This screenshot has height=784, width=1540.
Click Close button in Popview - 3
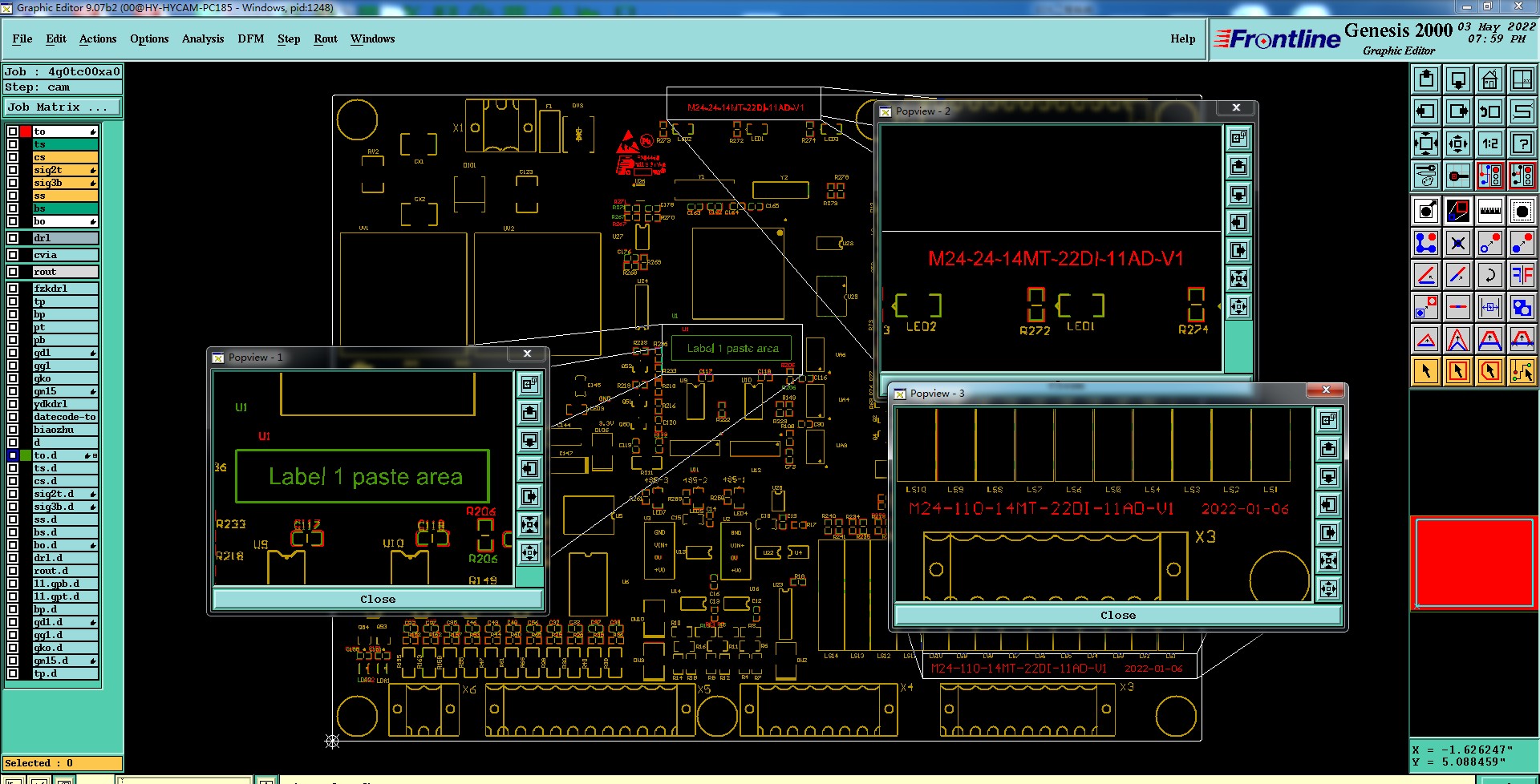[1118, 615]
